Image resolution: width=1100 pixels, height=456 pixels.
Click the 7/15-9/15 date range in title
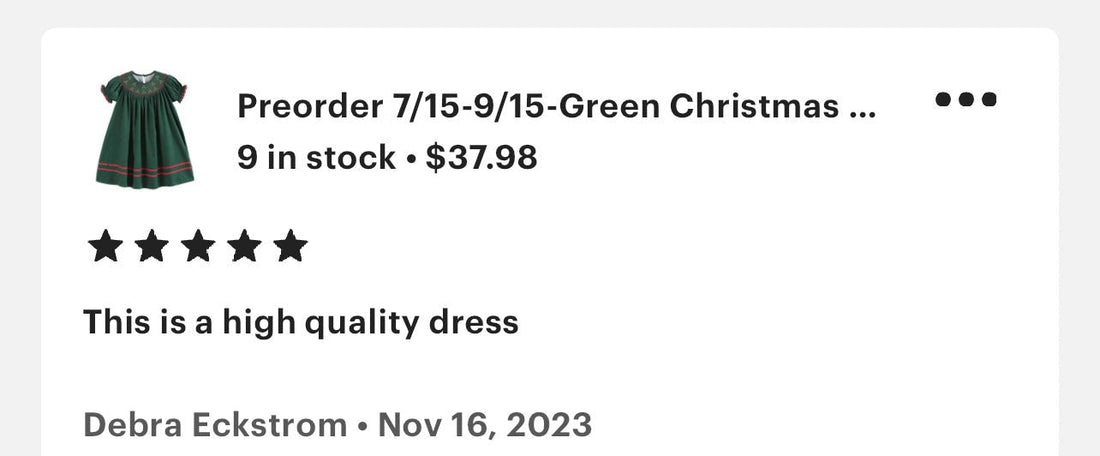pyautogui.click(x=467, y=106)
